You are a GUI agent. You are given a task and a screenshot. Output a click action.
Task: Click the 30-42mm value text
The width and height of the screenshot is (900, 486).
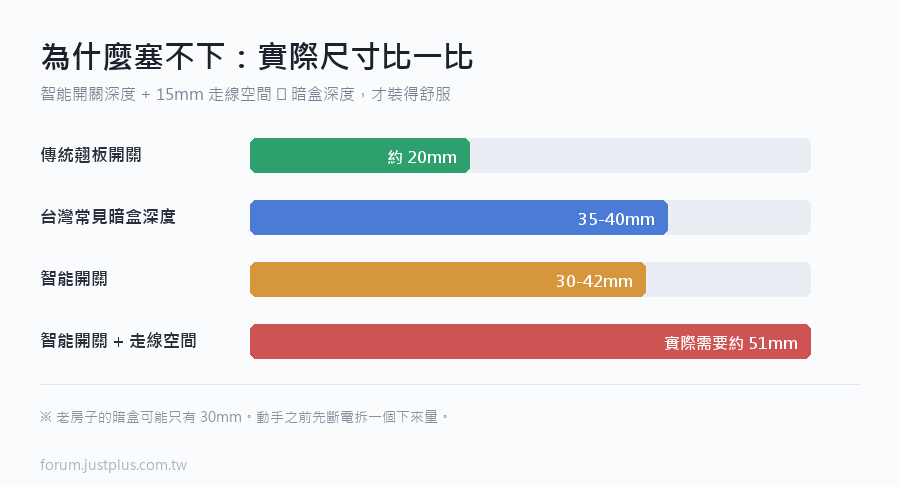(x=594, y=281)
